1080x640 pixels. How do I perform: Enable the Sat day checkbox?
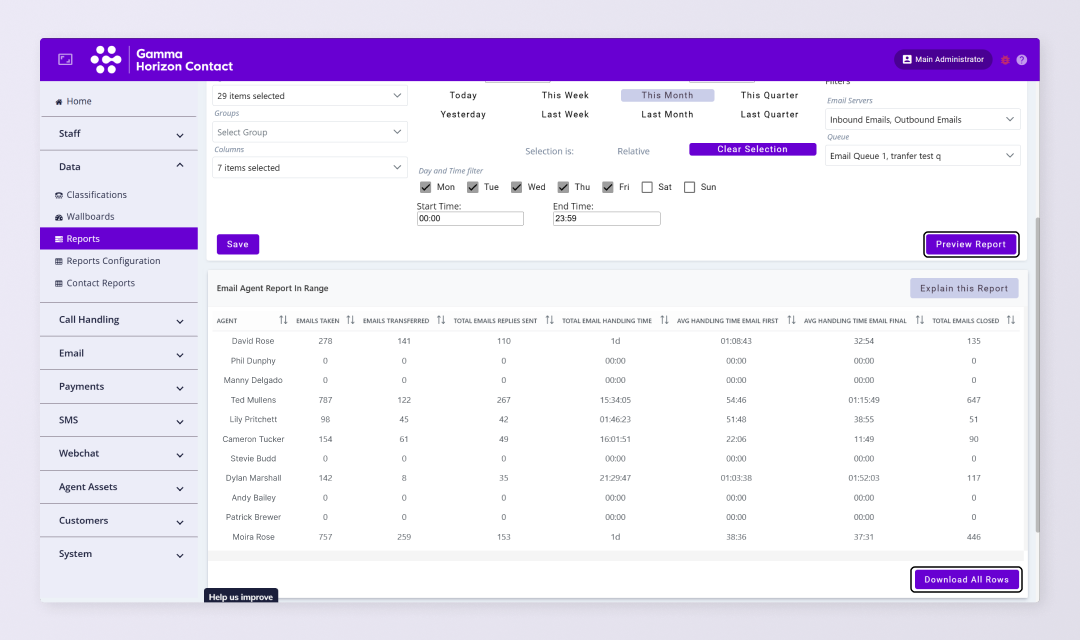click(x=647, y=187)
